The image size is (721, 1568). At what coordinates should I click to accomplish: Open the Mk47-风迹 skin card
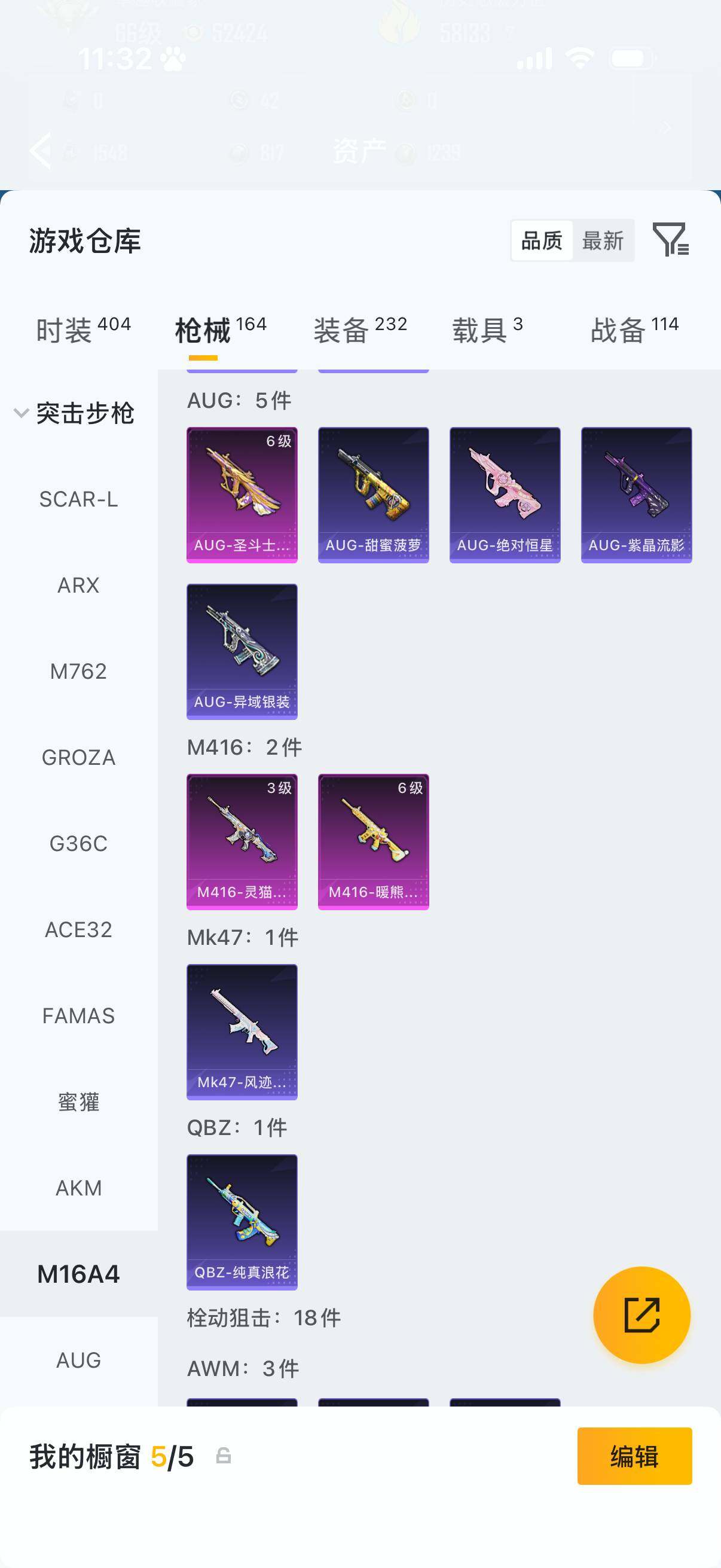242,1032
